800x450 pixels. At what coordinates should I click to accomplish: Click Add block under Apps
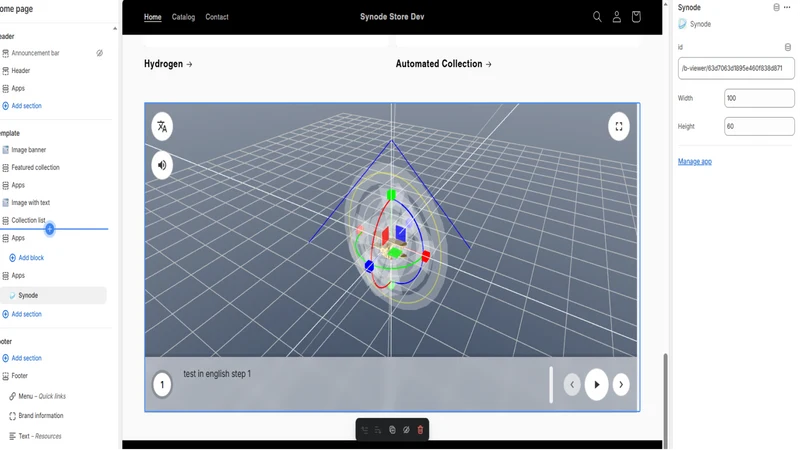click(31, 258)
